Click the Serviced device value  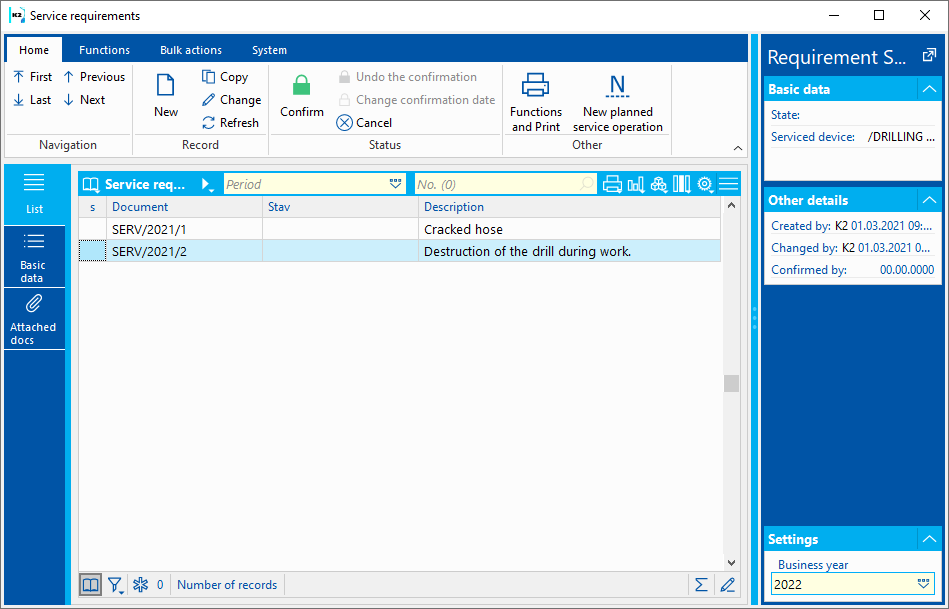(x=901, y=137)
